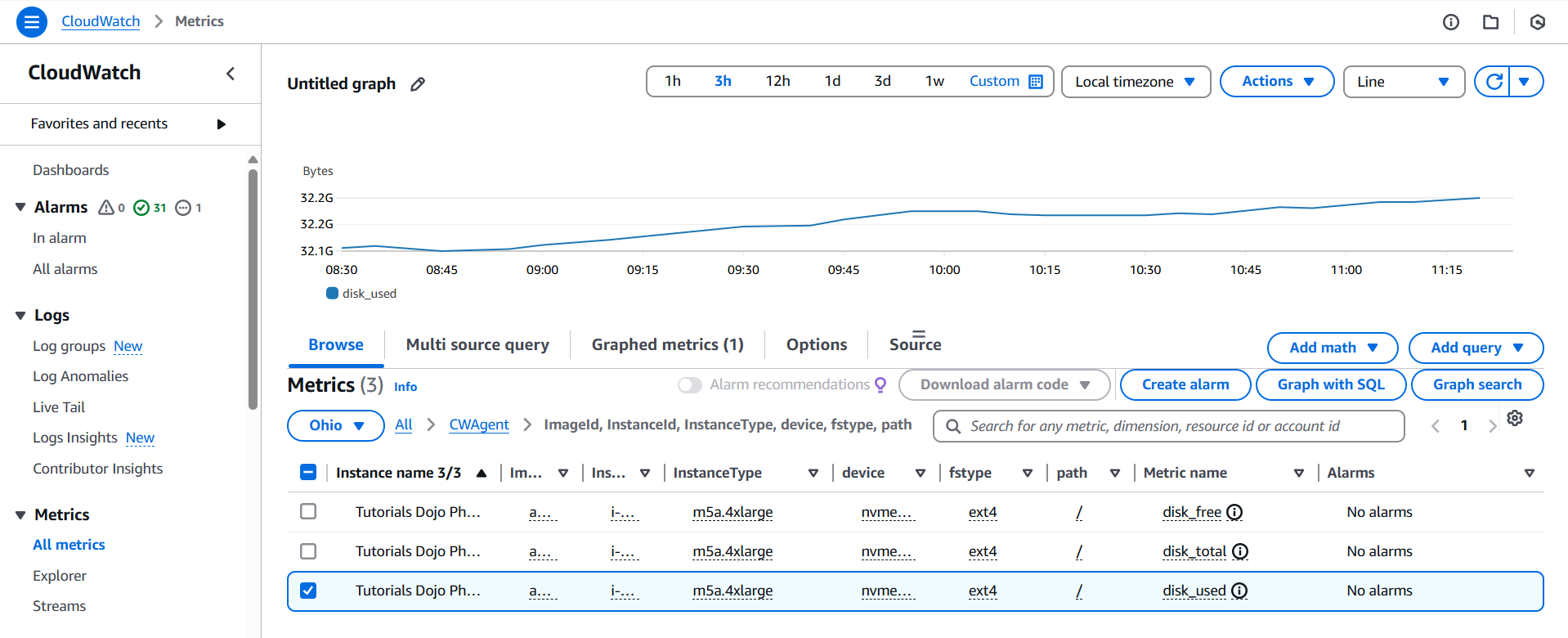
Task: Open Contributor Insights in sidebar
Action: 98,469
